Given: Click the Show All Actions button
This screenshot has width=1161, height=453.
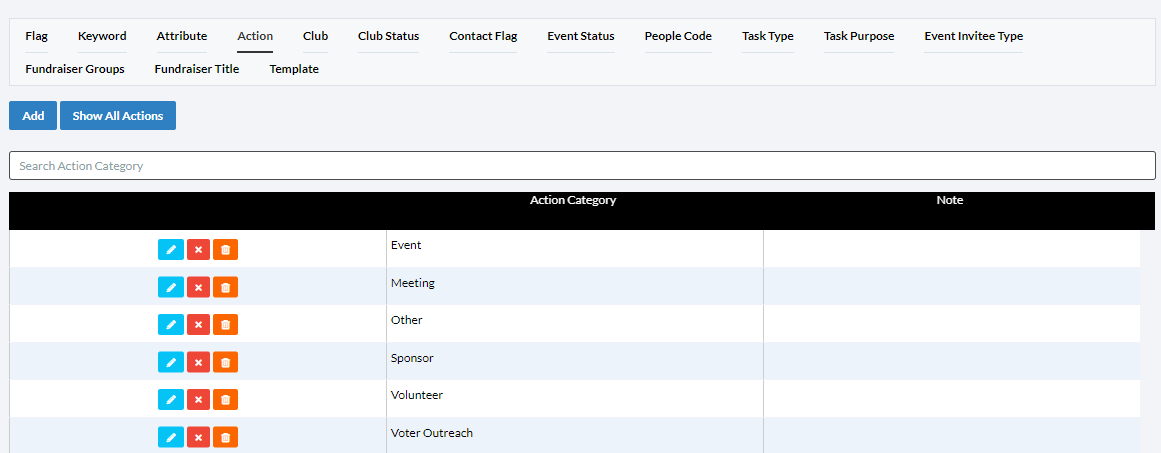Looking at the screenshot, I should [118, 116].
